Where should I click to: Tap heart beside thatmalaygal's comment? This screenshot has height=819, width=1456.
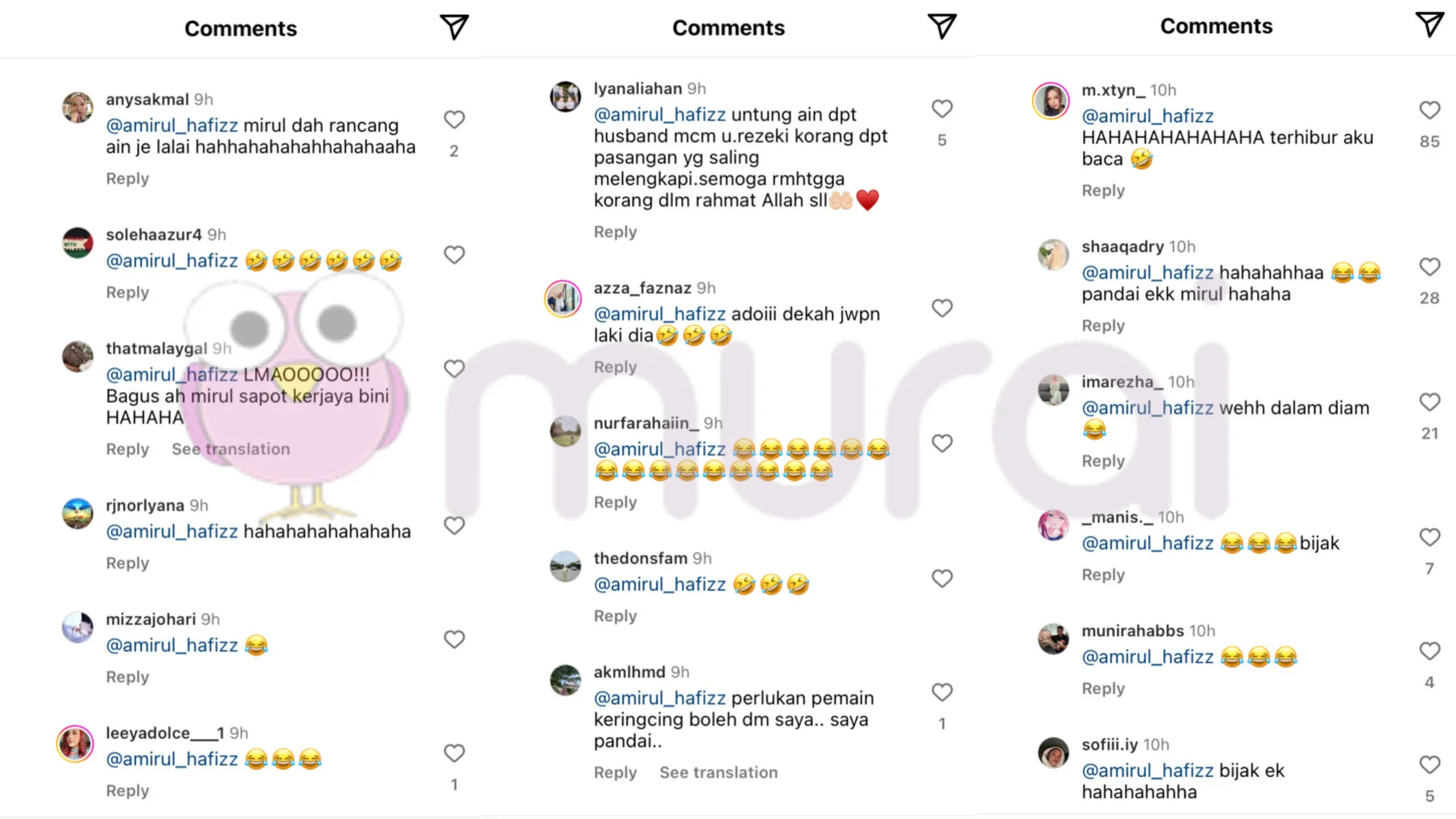454,369
